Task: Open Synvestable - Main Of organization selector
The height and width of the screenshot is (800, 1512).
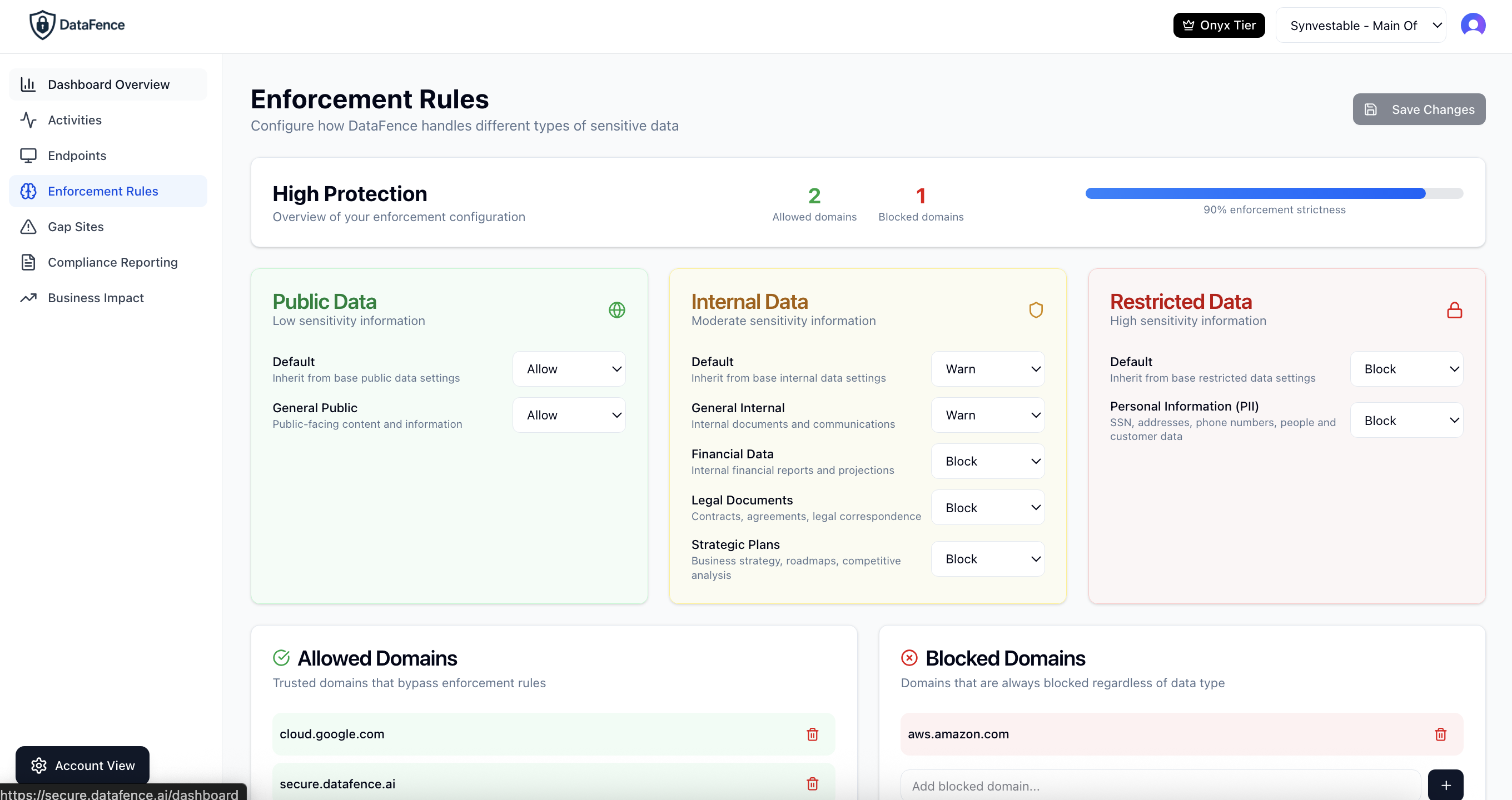Action: (x=1361, y=25)
